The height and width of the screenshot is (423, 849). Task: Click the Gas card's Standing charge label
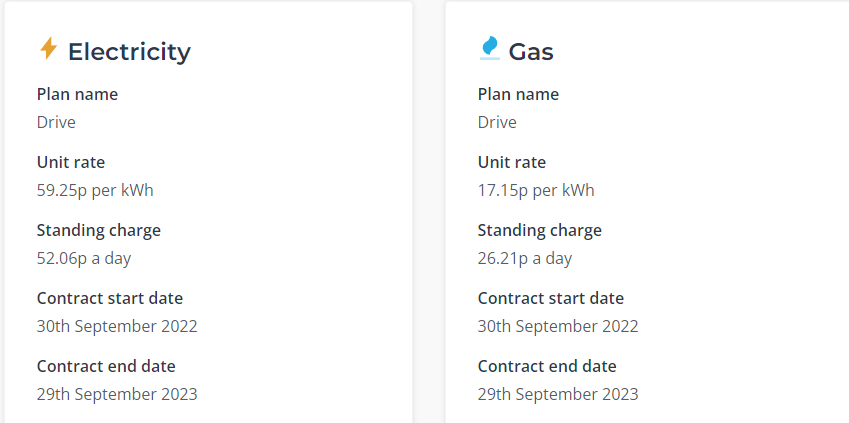539,231
